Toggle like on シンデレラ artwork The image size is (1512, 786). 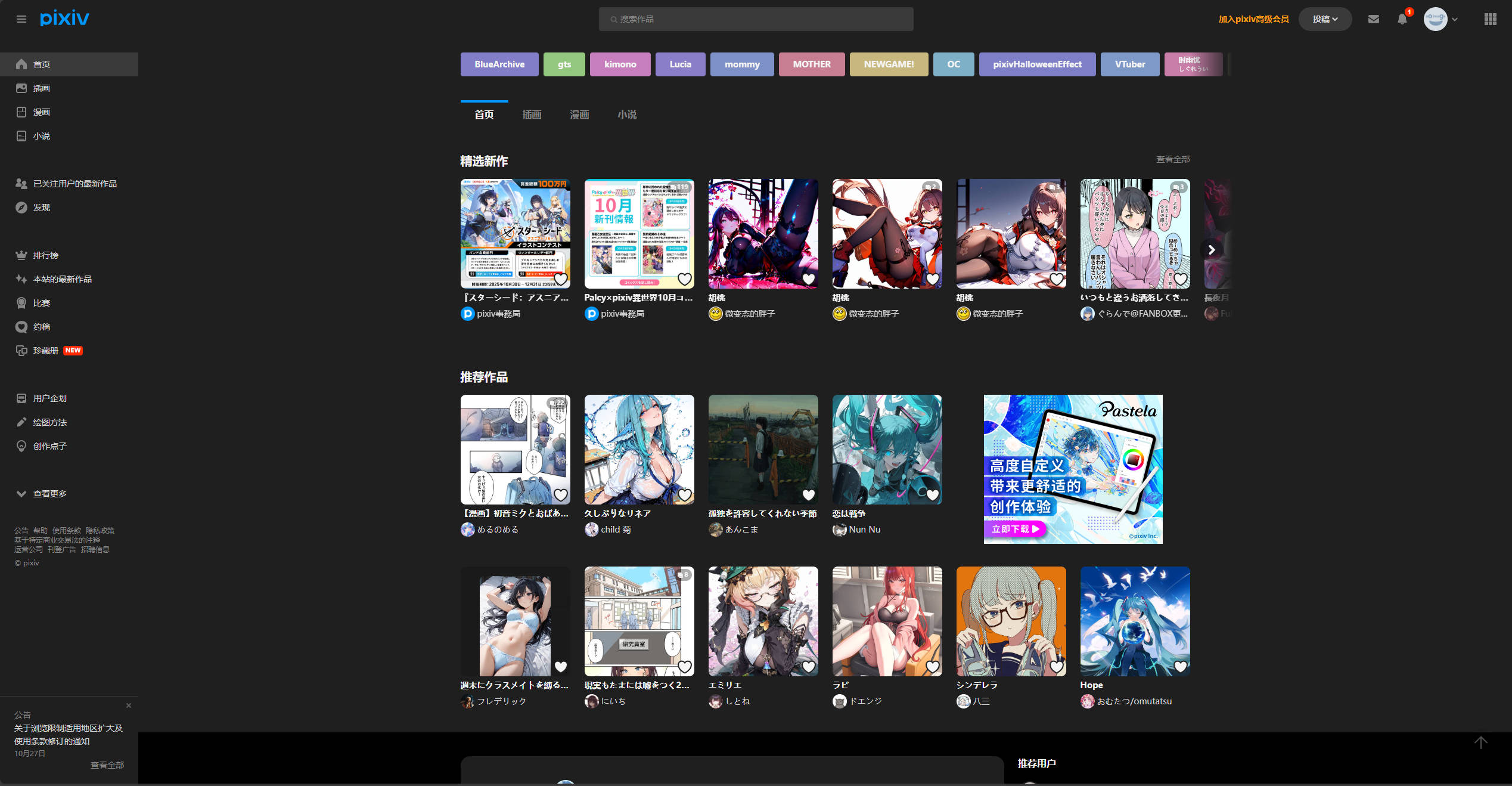click(x=1056, y=666)
